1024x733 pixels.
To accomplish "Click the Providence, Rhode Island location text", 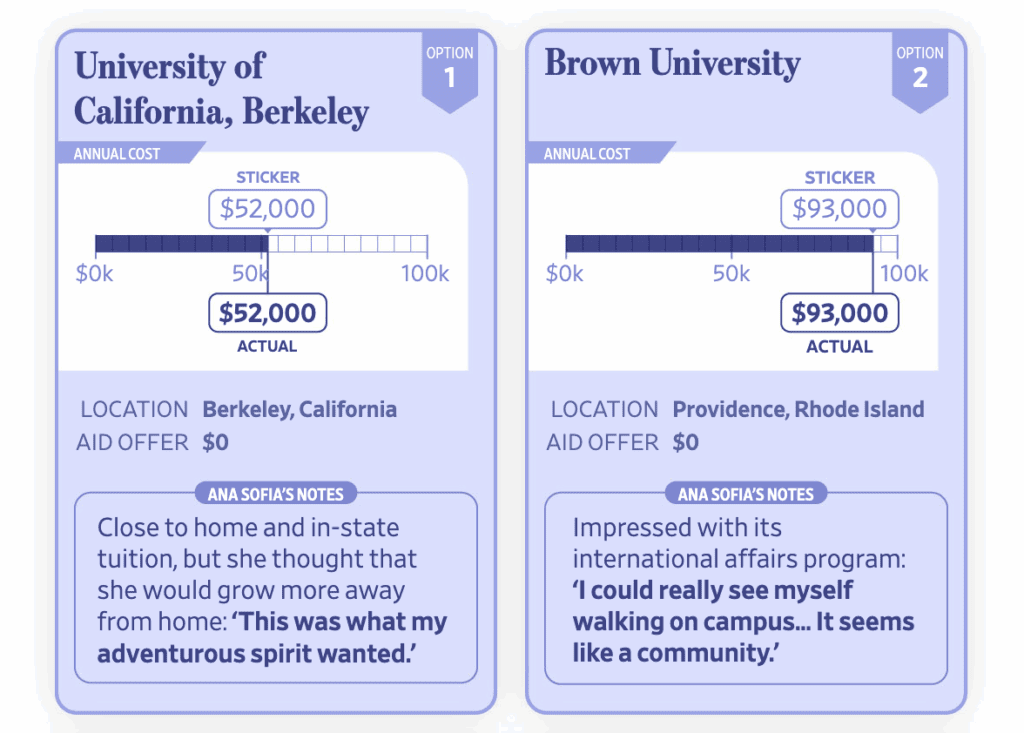I will pos(798,409).
